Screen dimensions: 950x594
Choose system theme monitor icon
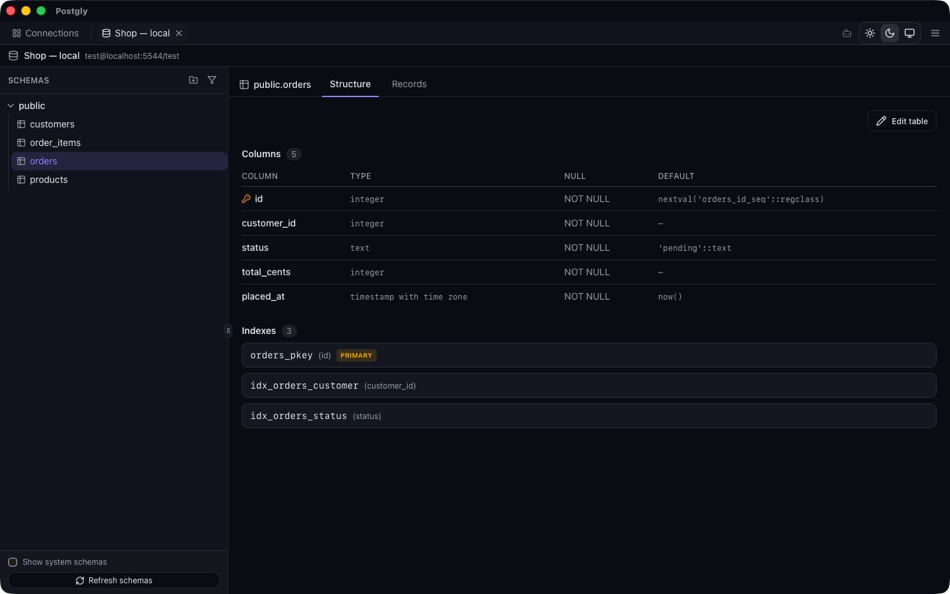[909, 33]
